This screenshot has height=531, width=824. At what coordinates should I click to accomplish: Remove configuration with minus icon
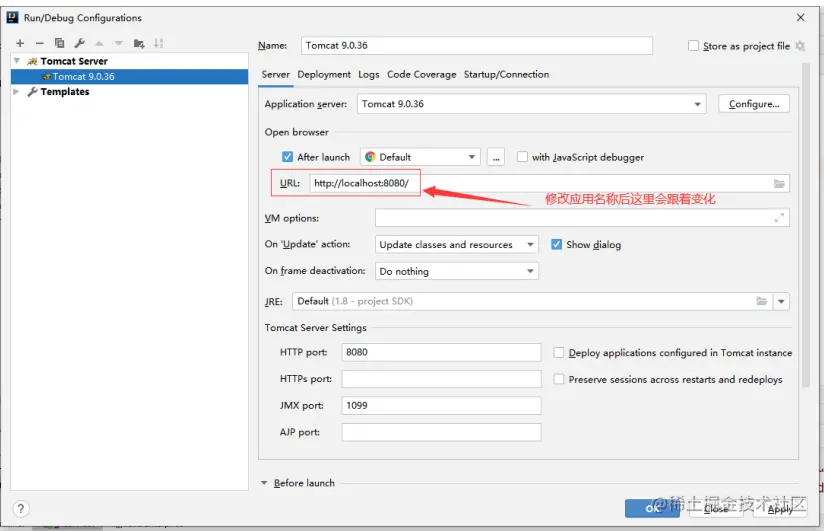40,43
